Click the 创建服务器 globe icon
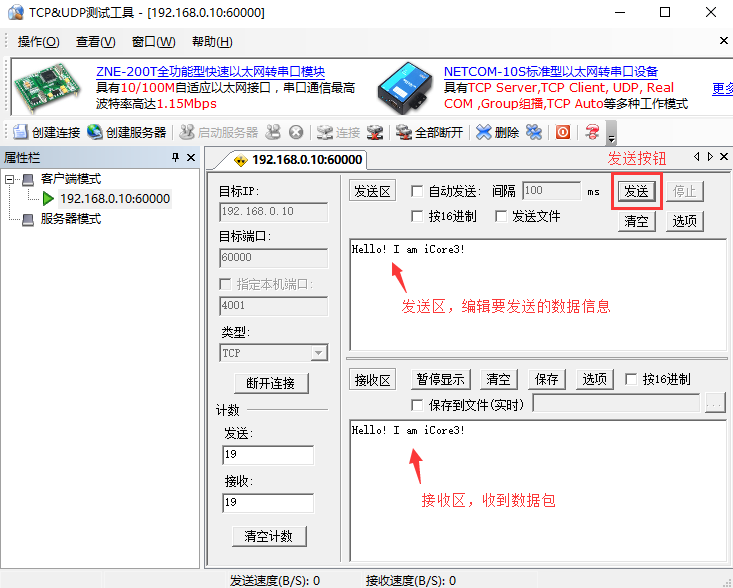This screenshot has height=588, width=733. pos(95,132)
